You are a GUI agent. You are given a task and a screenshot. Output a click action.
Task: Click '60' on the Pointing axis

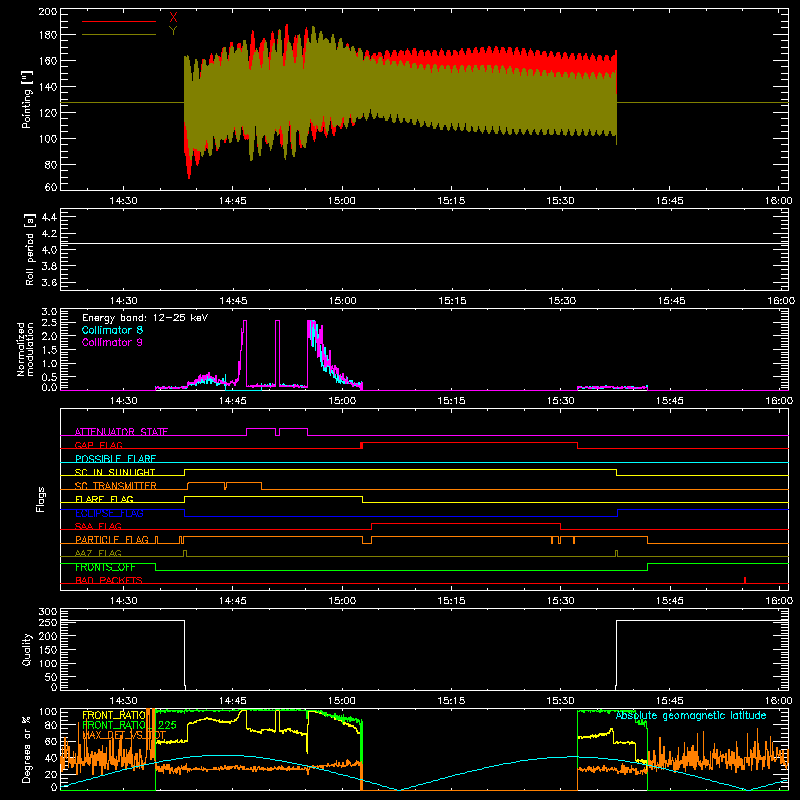coord(51,187)
